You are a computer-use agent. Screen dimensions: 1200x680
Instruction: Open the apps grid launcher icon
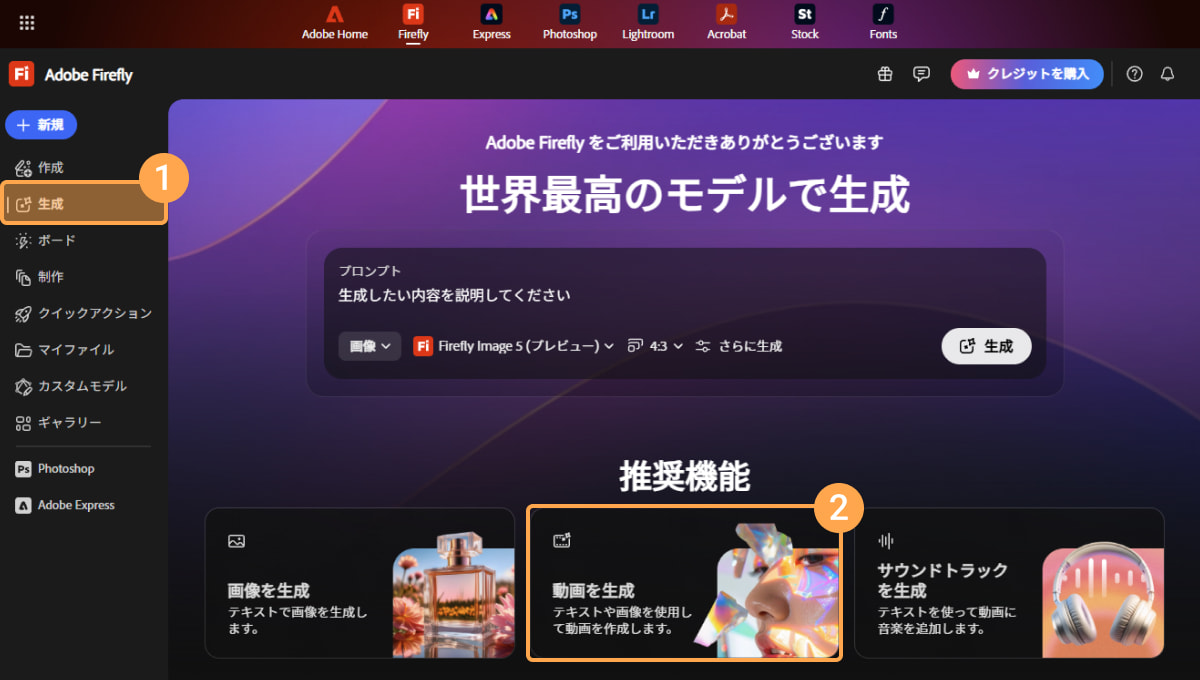[x=27, y=22]
